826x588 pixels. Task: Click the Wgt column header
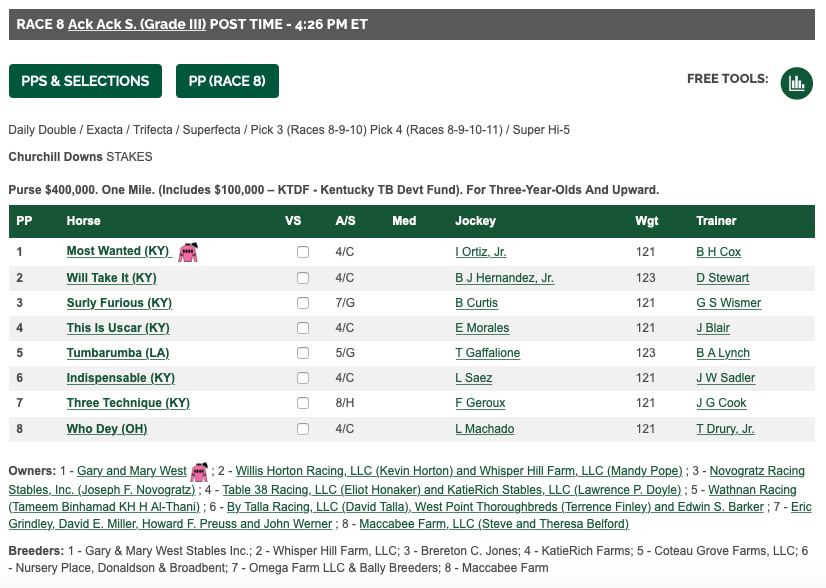647,221
